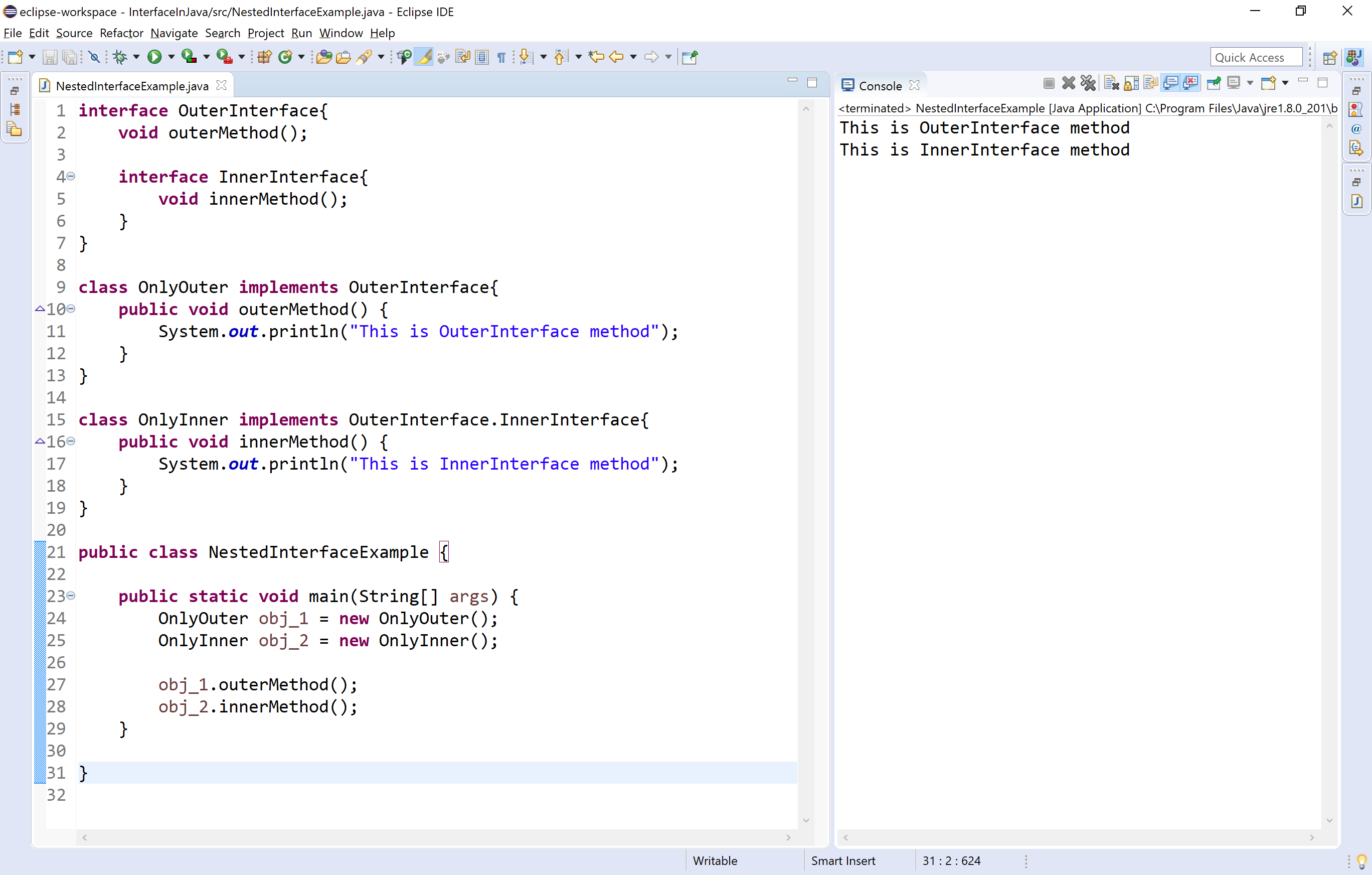The width and height of the screenshot is (1372, 875).
Task: Click the Quick Access field
Action: [1255, 57]
